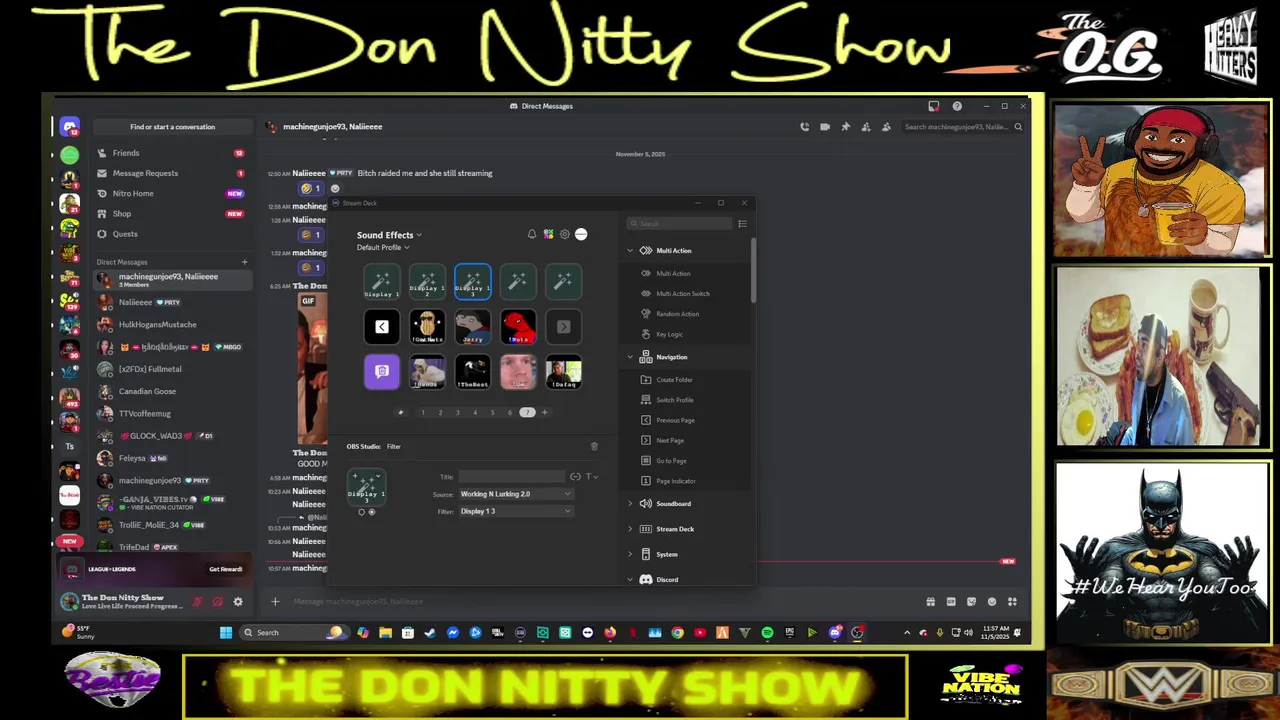
Task: Select the 'Switch Profile' action
Action: (675, 400)
